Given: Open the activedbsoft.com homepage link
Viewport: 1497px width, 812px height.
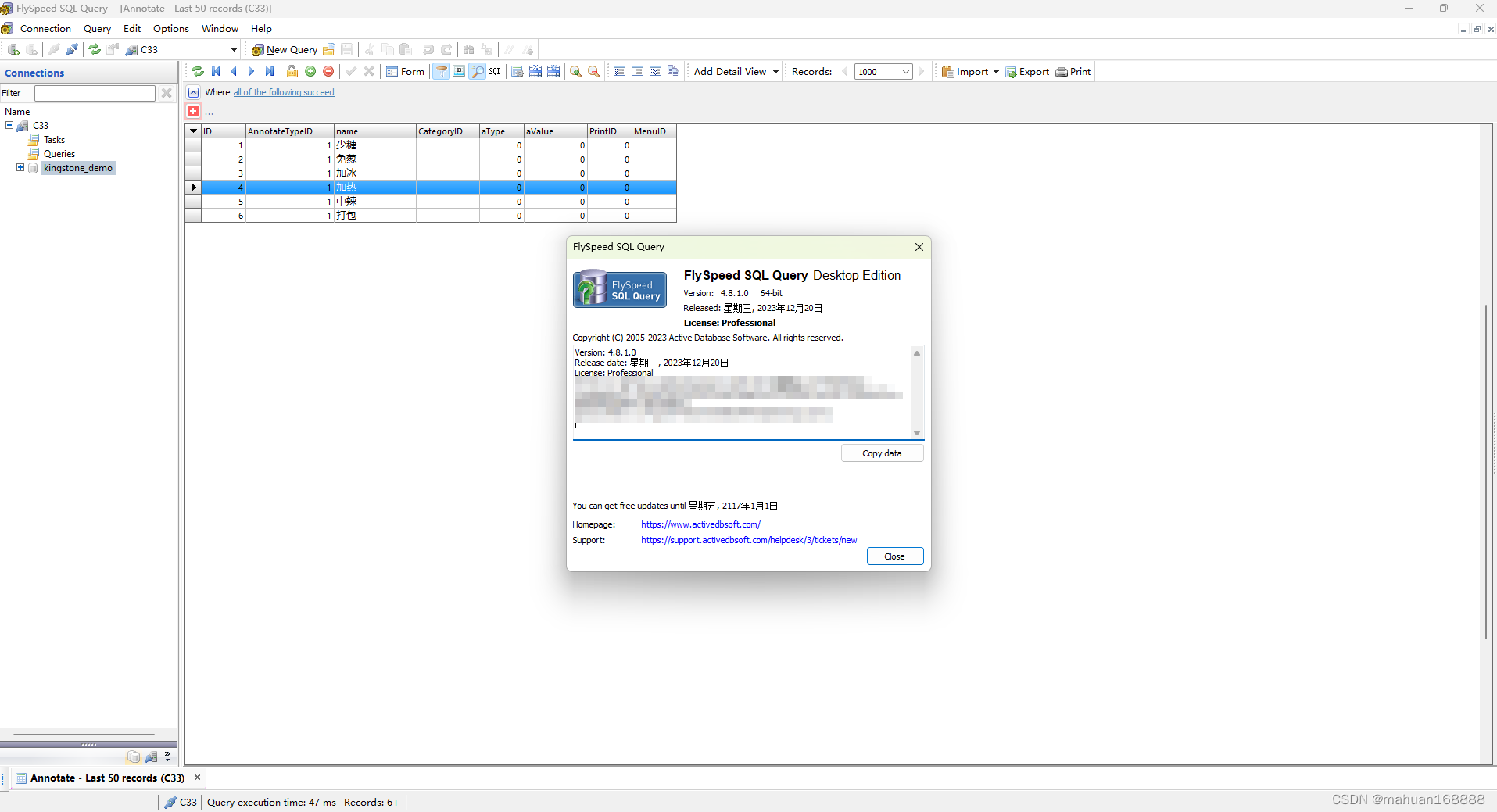Looking at the screenshot, I should pyautogui.click(x=700, y=524).
